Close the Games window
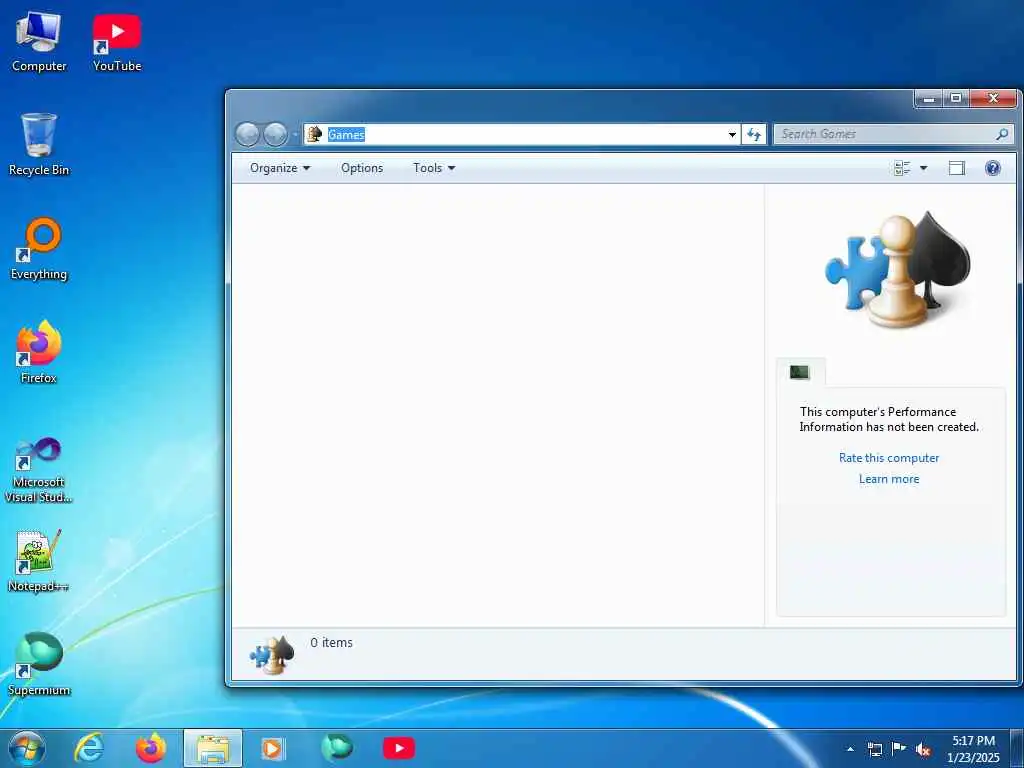Image resolution: width=1024 pixels, height=768 pixels. pyautogui.click(x=993, y=99)
